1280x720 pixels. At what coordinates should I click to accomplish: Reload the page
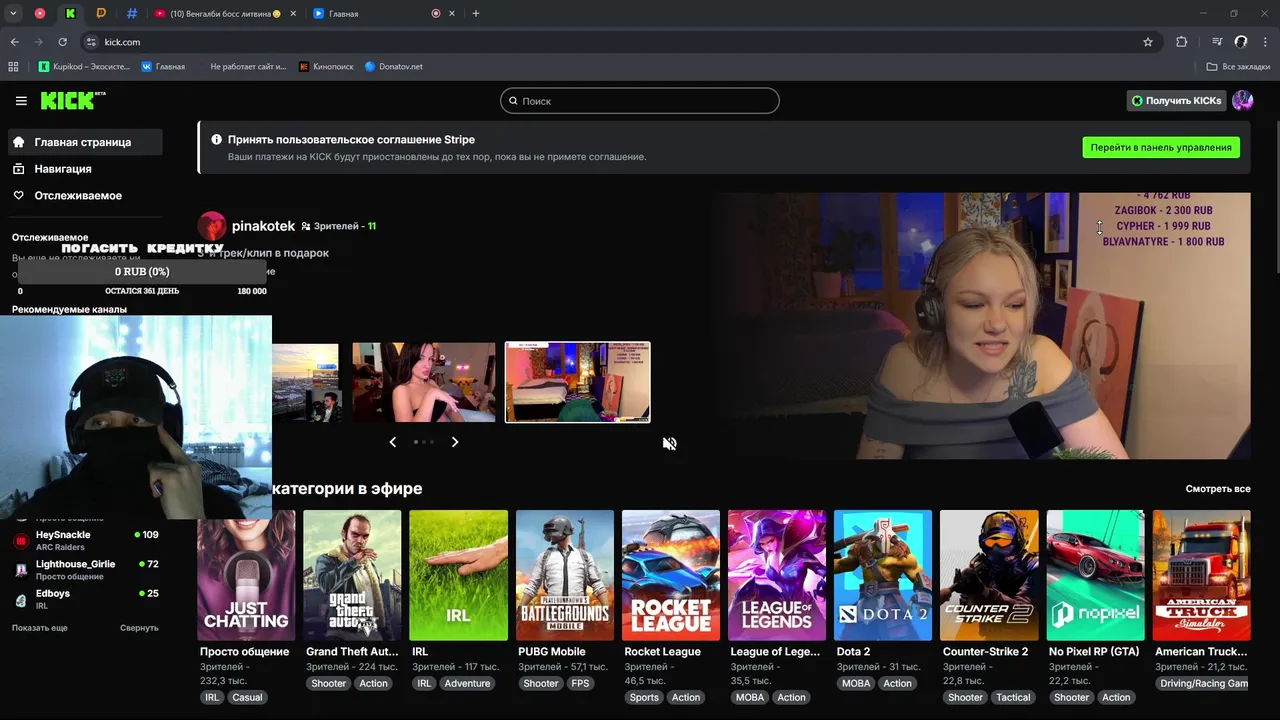62,42
